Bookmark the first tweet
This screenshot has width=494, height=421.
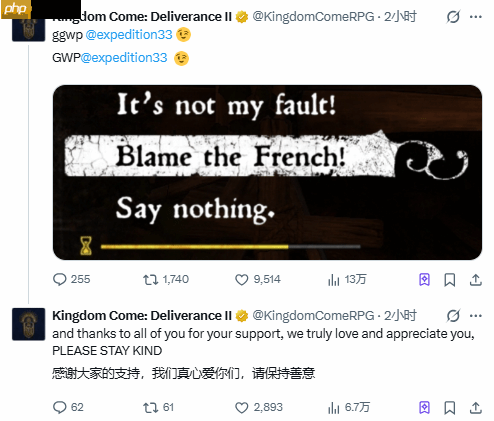[x=450, y=280]
